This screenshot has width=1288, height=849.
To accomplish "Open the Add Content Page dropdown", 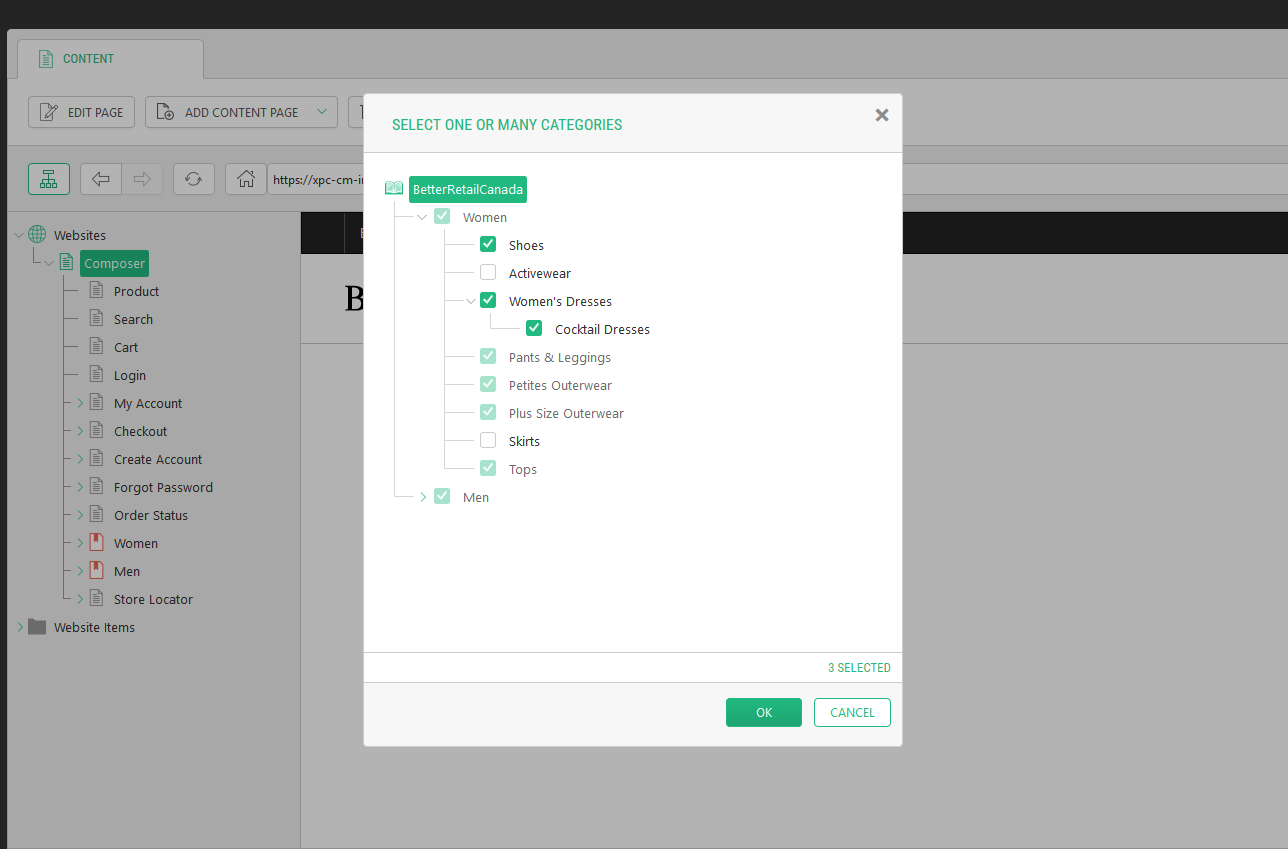I will pyautogui.click(x=320, y=111).
